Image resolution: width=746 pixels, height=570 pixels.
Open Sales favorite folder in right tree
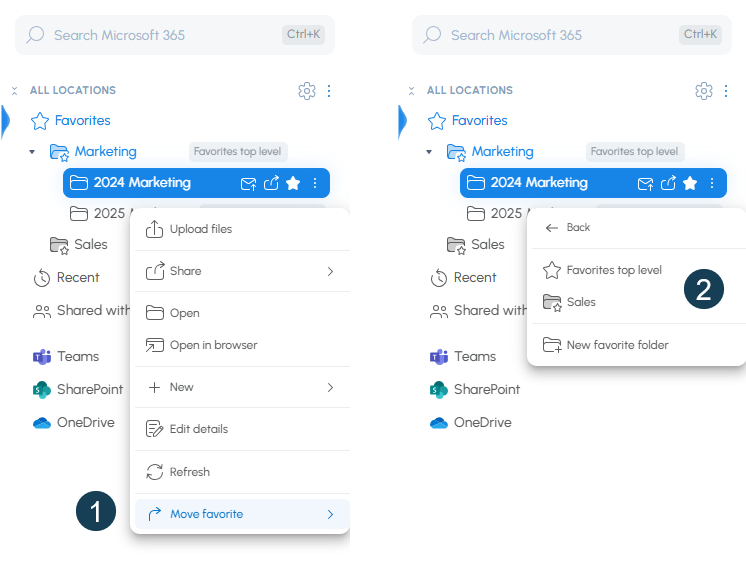[x=475, y=245]
